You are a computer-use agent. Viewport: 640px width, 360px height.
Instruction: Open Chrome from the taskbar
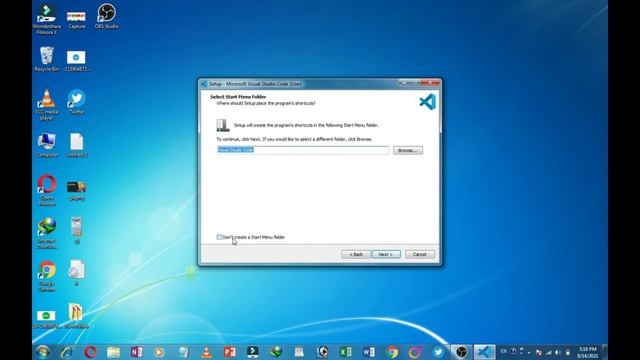392,352
